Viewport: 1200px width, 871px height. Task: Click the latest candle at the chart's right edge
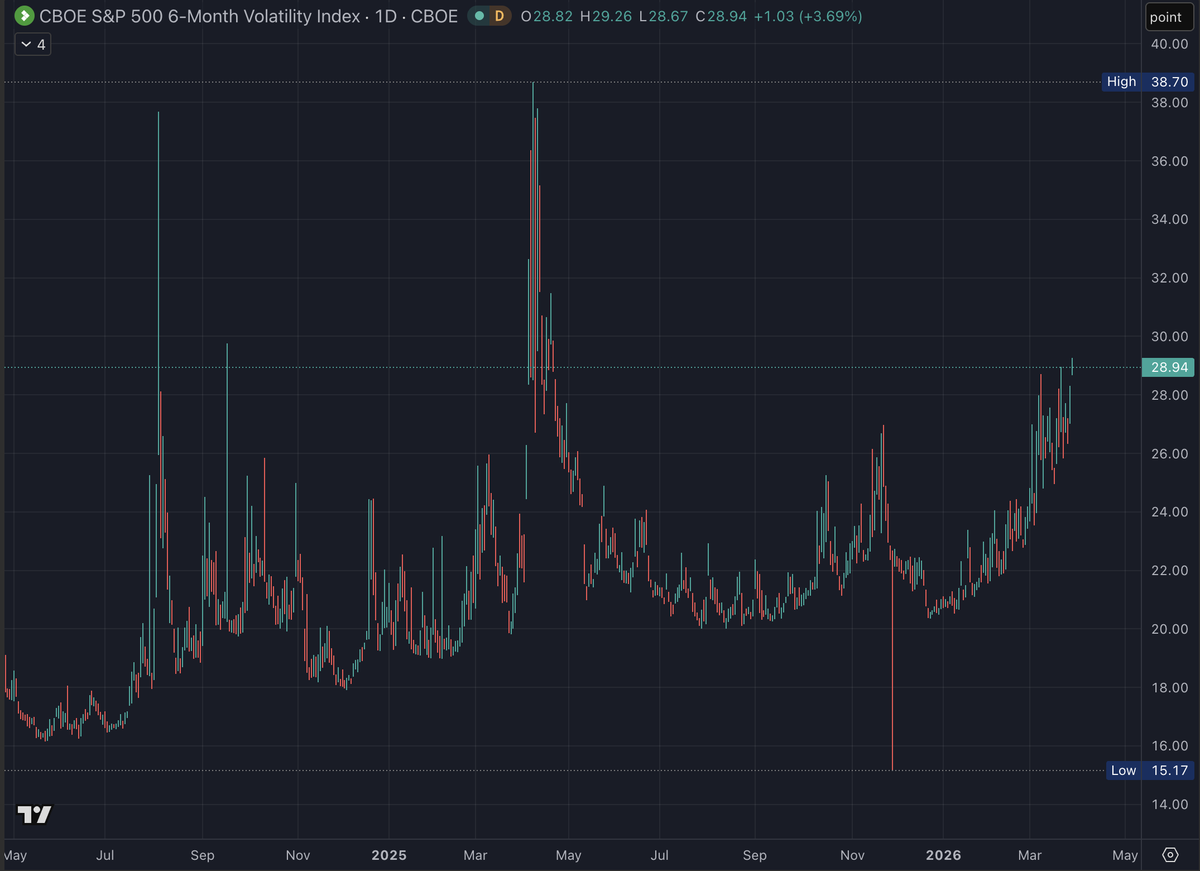[x=1072, y=367]
